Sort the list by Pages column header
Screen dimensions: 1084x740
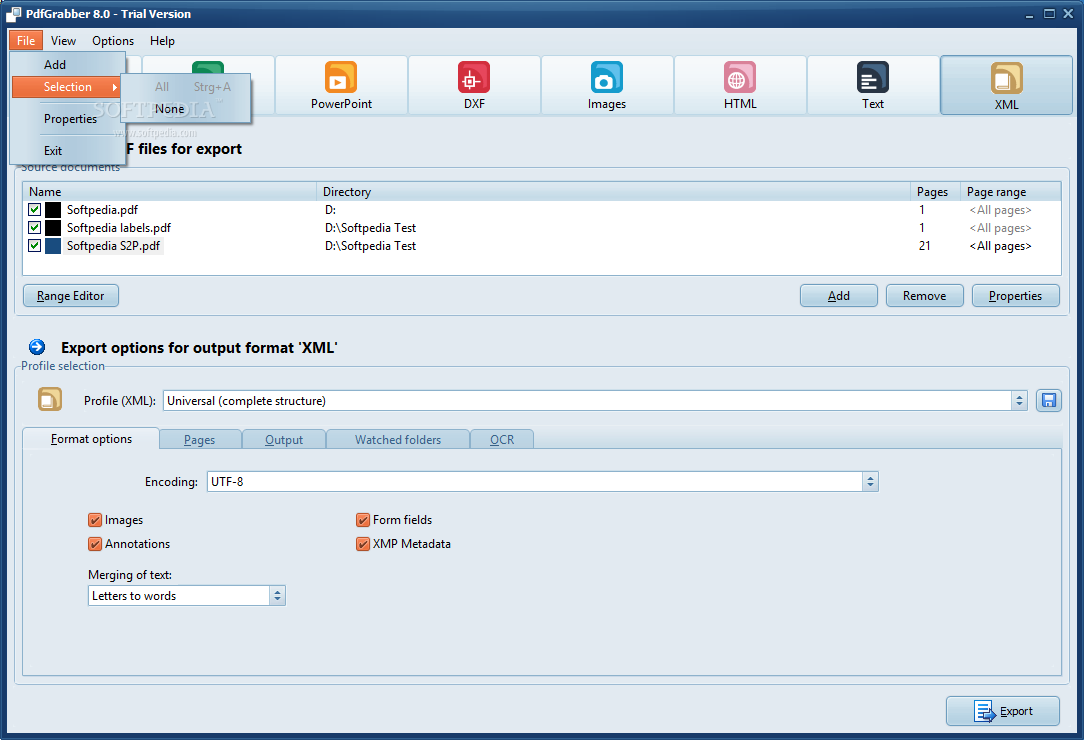(x=935, y=192)
